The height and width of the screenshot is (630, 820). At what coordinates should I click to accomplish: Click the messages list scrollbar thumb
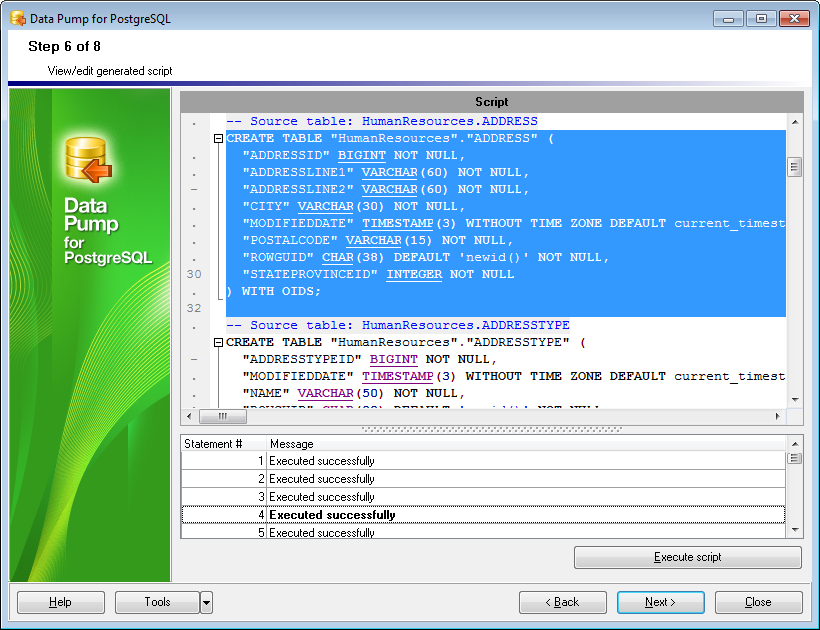[794, 459]
